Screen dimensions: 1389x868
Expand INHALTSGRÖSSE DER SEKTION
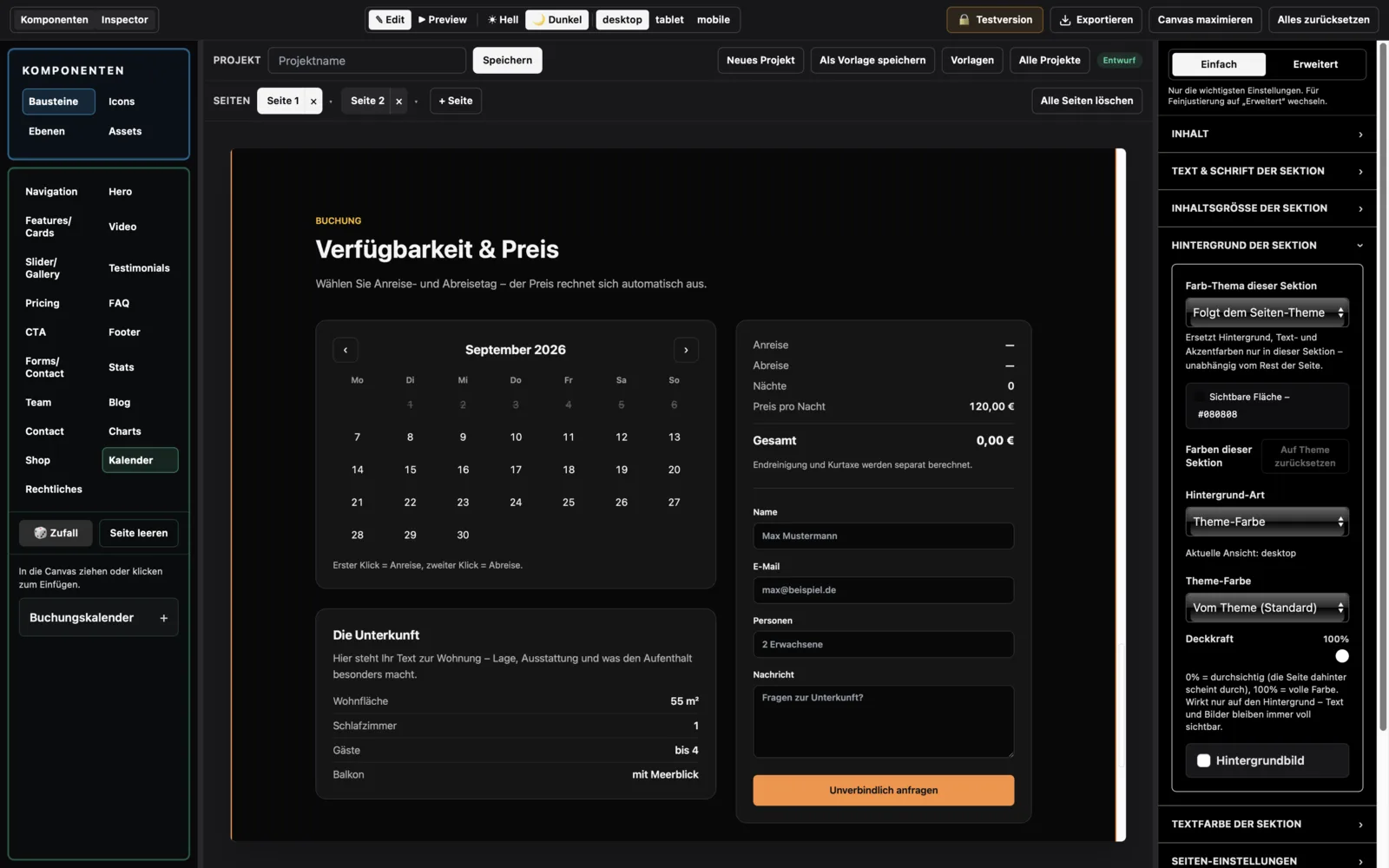tap(1267, 208)
